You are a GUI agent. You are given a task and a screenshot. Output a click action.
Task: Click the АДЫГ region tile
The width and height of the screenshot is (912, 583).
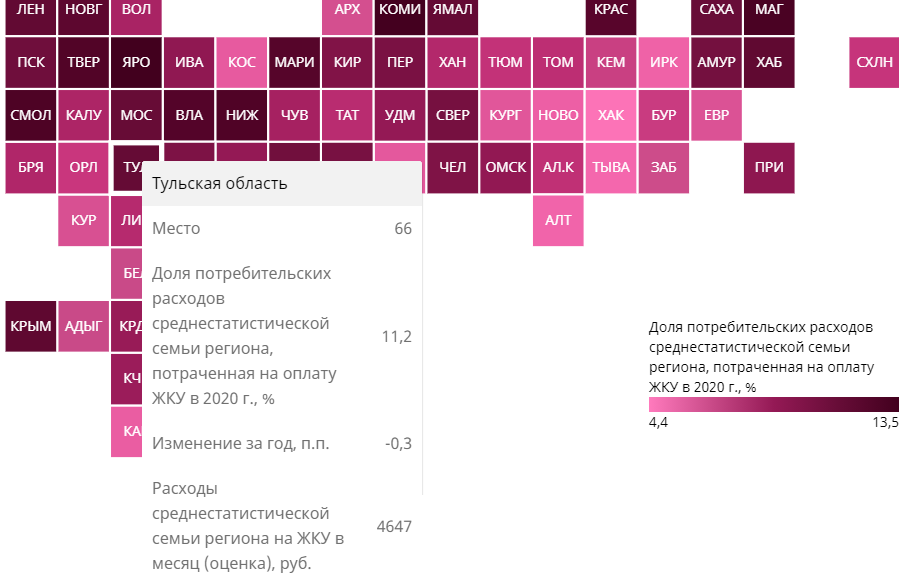pyautogui.click(x=83, y=326)
